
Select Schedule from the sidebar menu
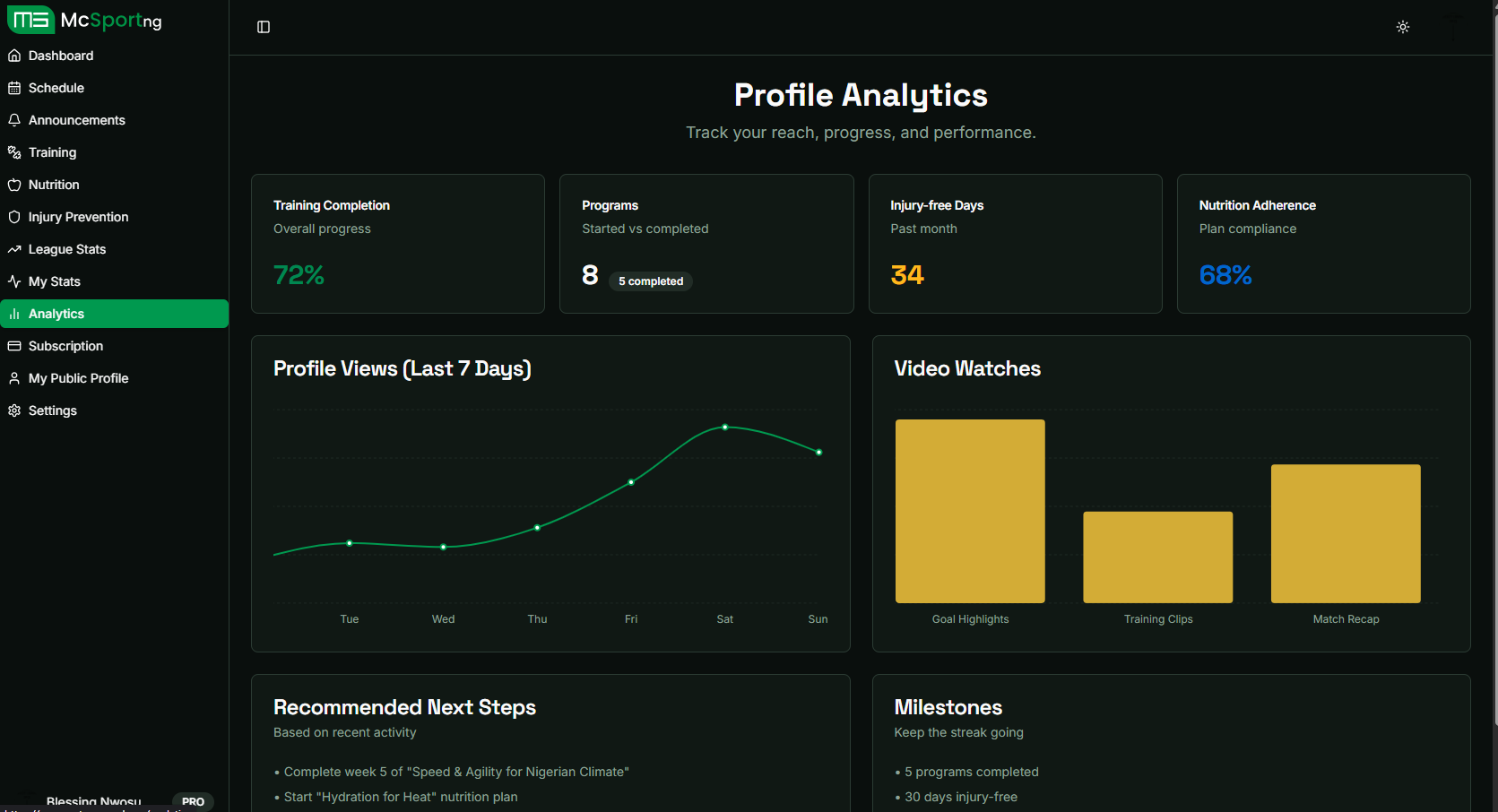(x=56, y=87)
